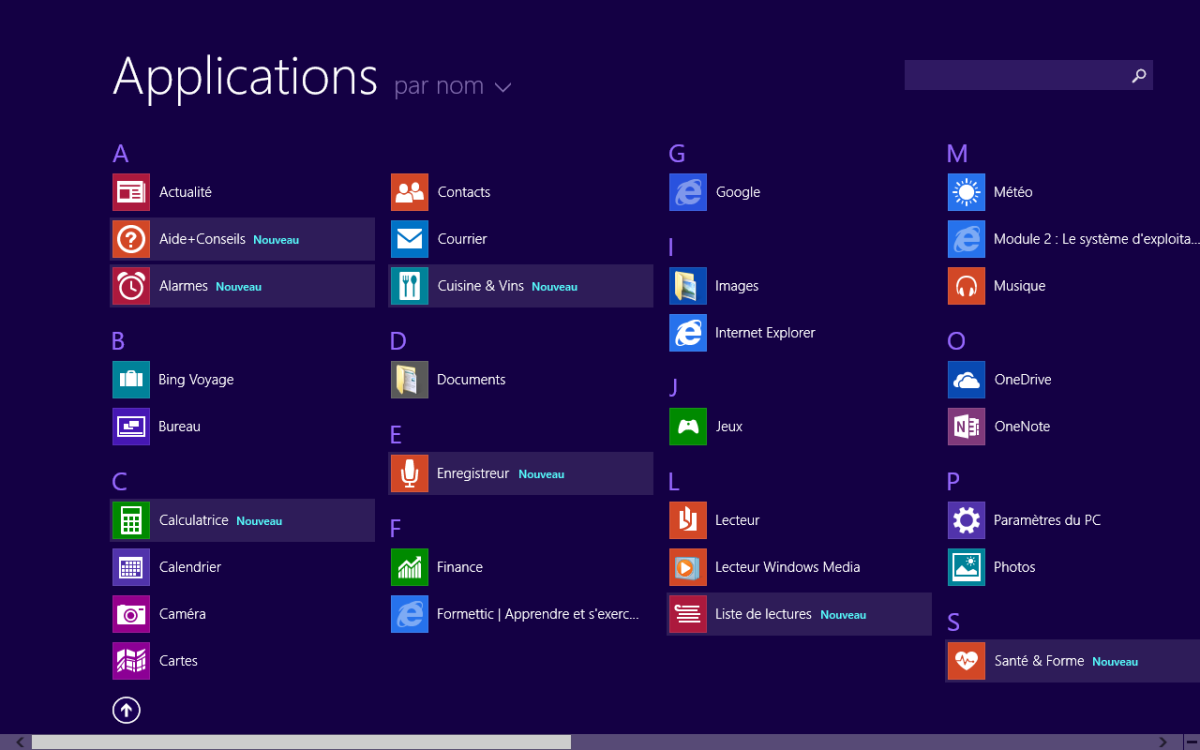
Task: Click the 'Bing Voyage' text label
Action: [196, 380]
